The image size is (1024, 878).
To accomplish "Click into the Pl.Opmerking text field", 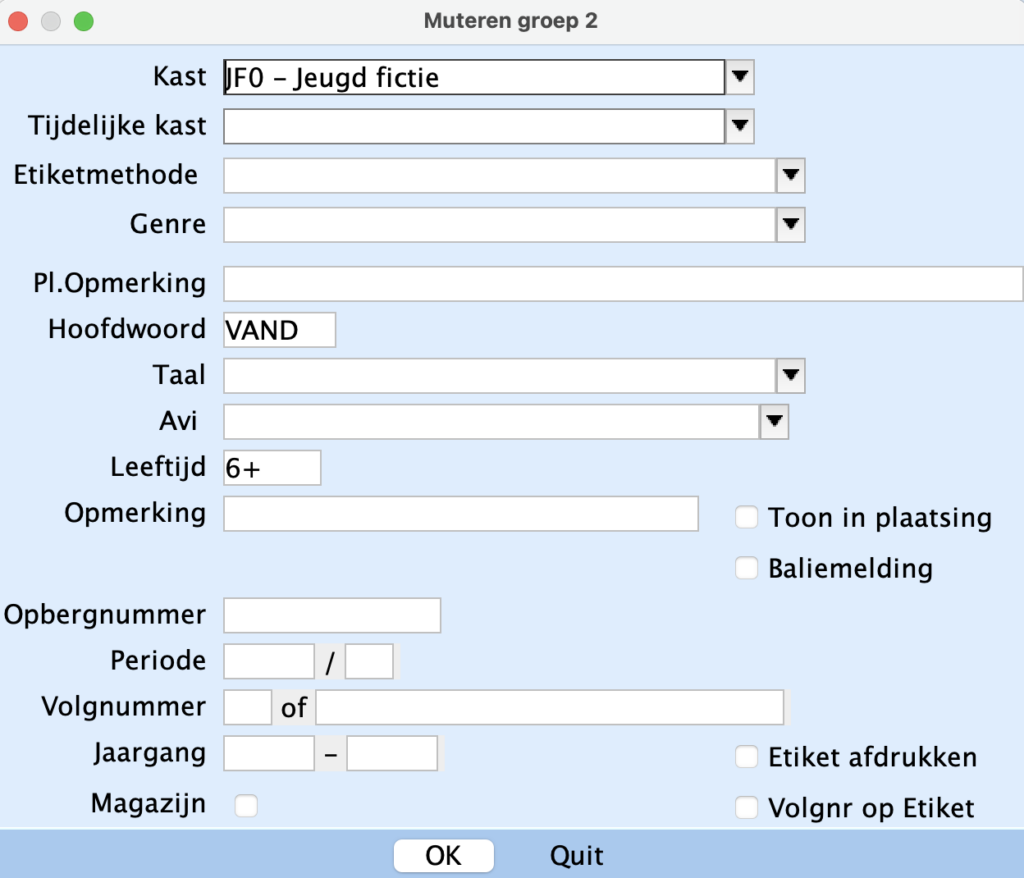I will 622,283.
